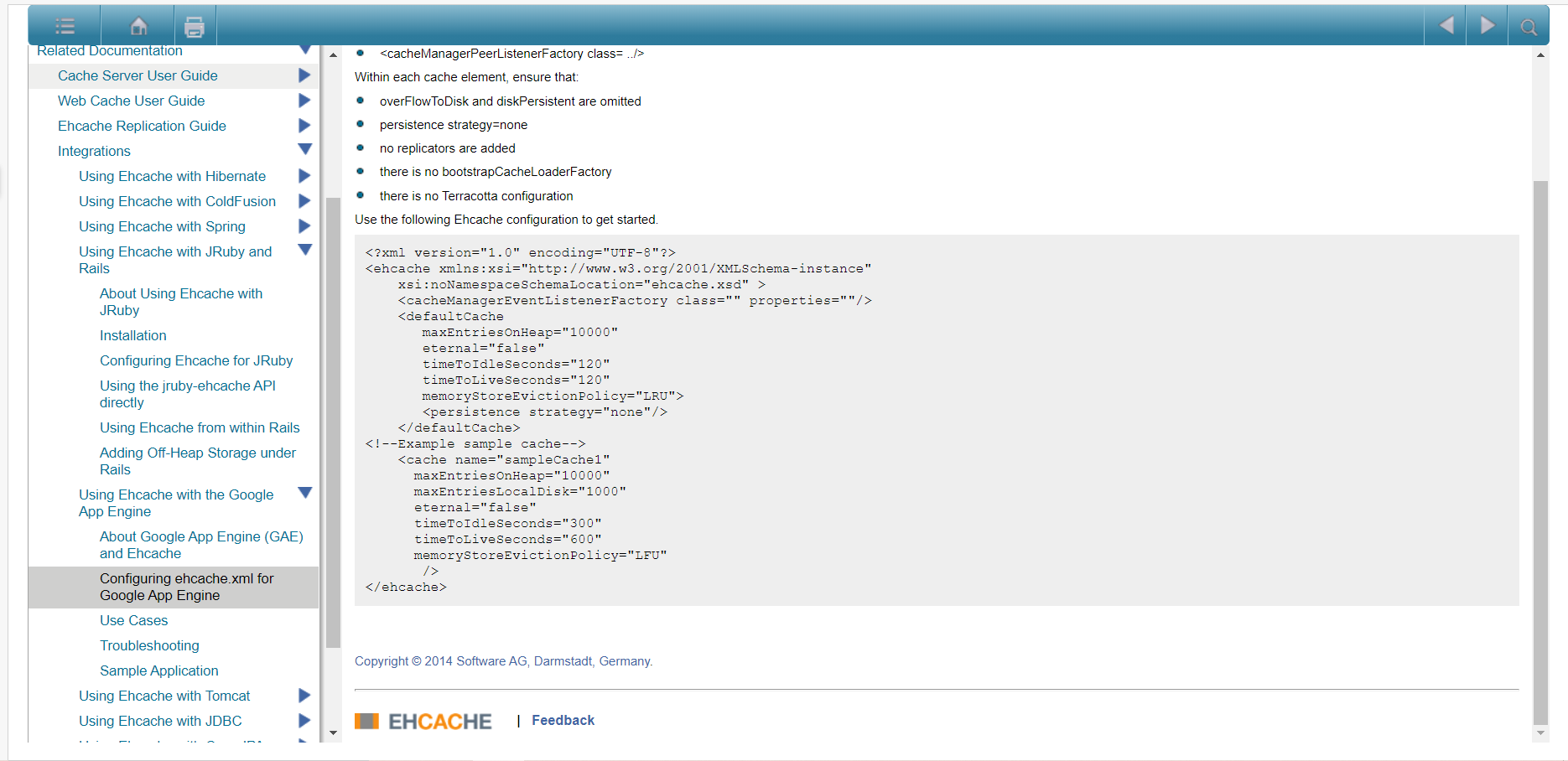This screenshot has width=1568, height=761.
Task: Click the cache name="sampleCache1" code line
Action: pos(503,459)
